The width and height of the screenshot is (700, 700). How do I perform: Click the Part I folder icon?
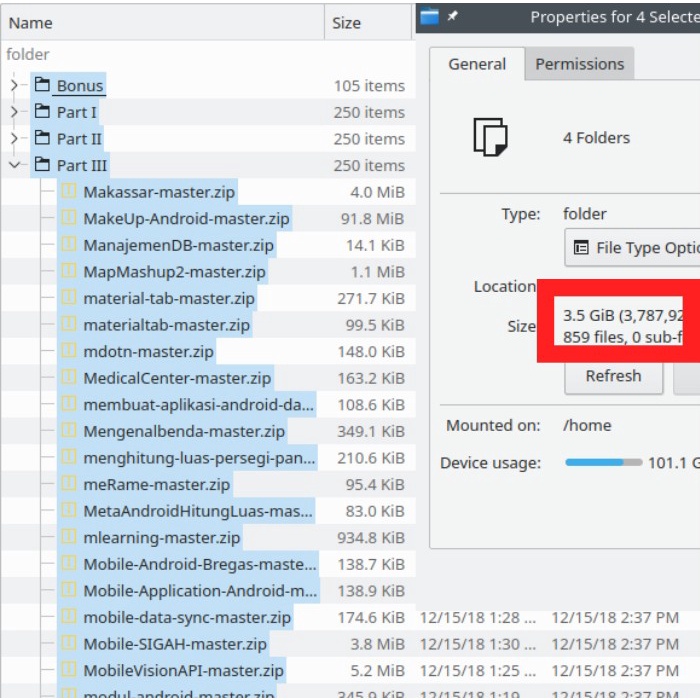[42, 111]
